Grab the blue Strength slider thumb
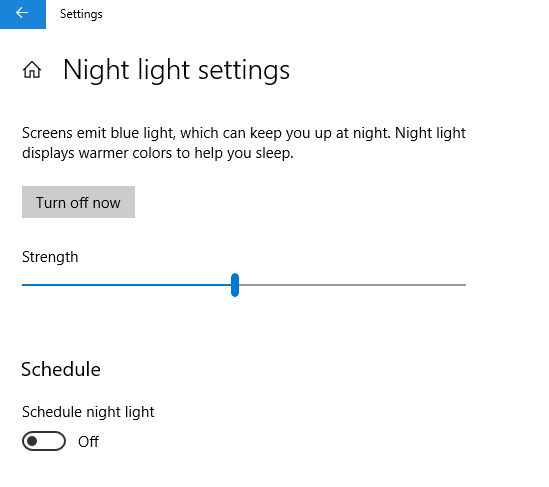 point(235,285)
